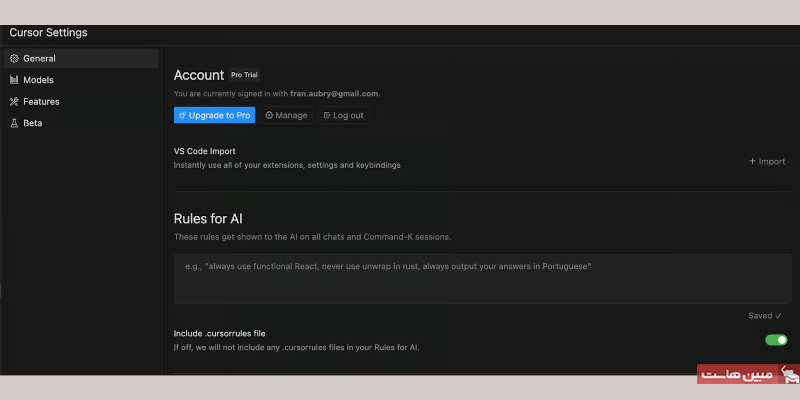Toggle the Include .cursorrules file switch

tap(776, 340)
